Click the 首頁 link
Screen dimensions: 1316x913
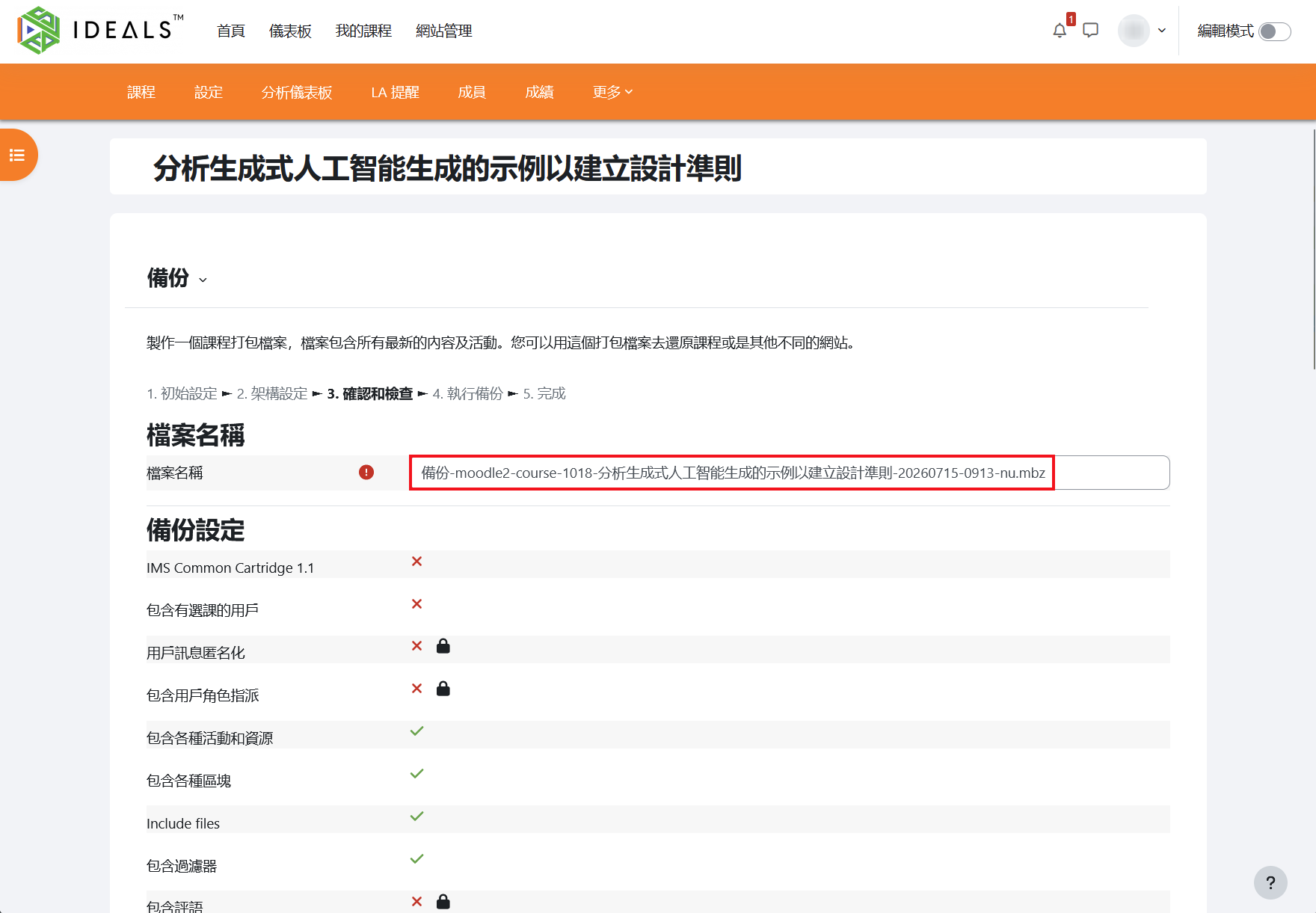(x=231, y=31)
